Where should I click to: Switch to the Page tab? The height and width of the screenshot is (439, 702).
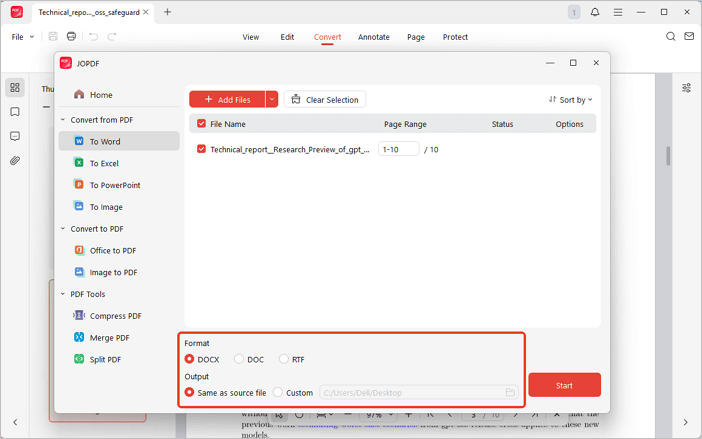pos(416,37)
